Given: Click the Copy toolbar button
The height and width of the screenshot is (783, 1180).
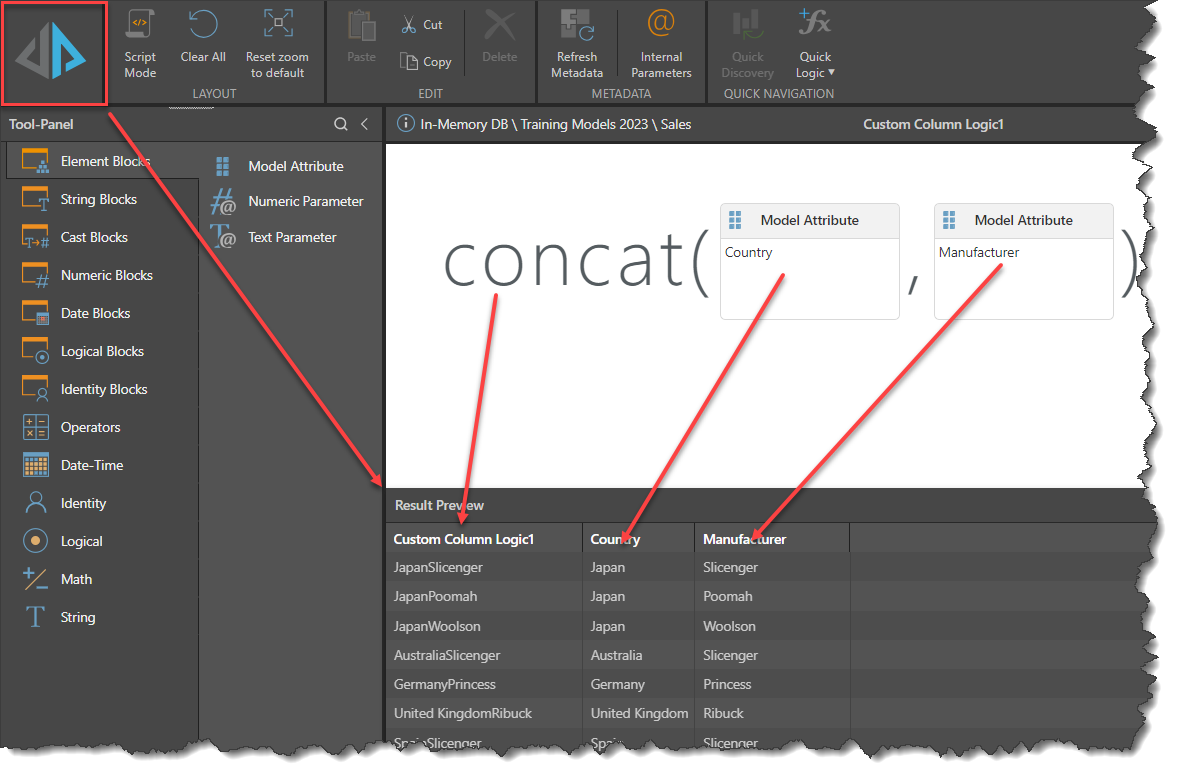Looking at the screenshot, I should (x=426, y=62).
